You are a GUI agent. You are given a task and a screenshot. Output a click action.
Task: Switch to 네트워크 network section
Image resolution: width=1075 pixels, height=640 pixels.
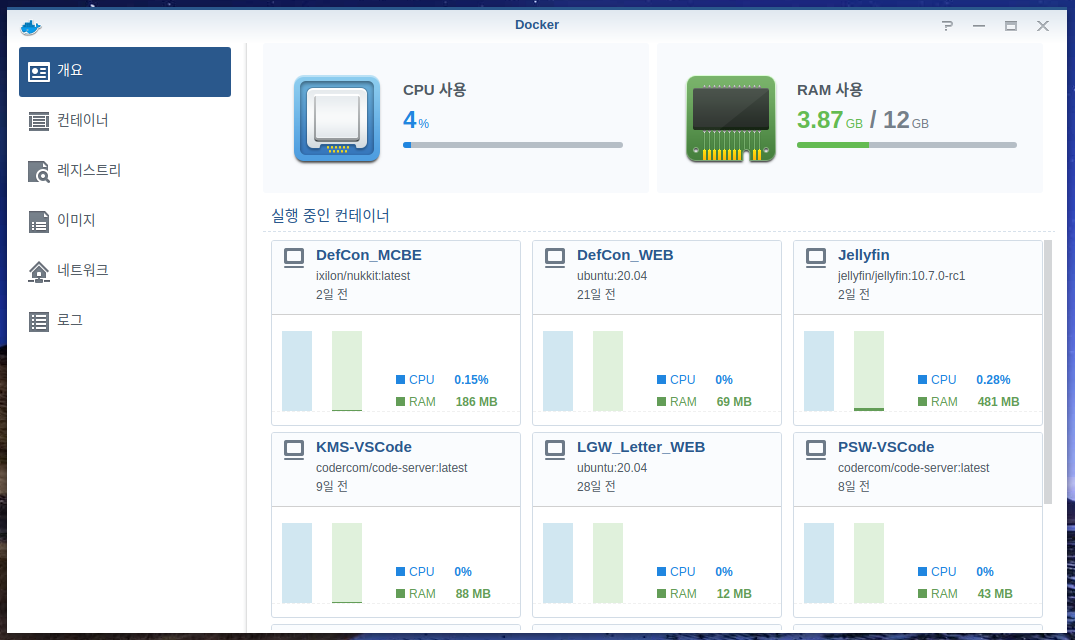pyautogui.click(x=125, y=271)
